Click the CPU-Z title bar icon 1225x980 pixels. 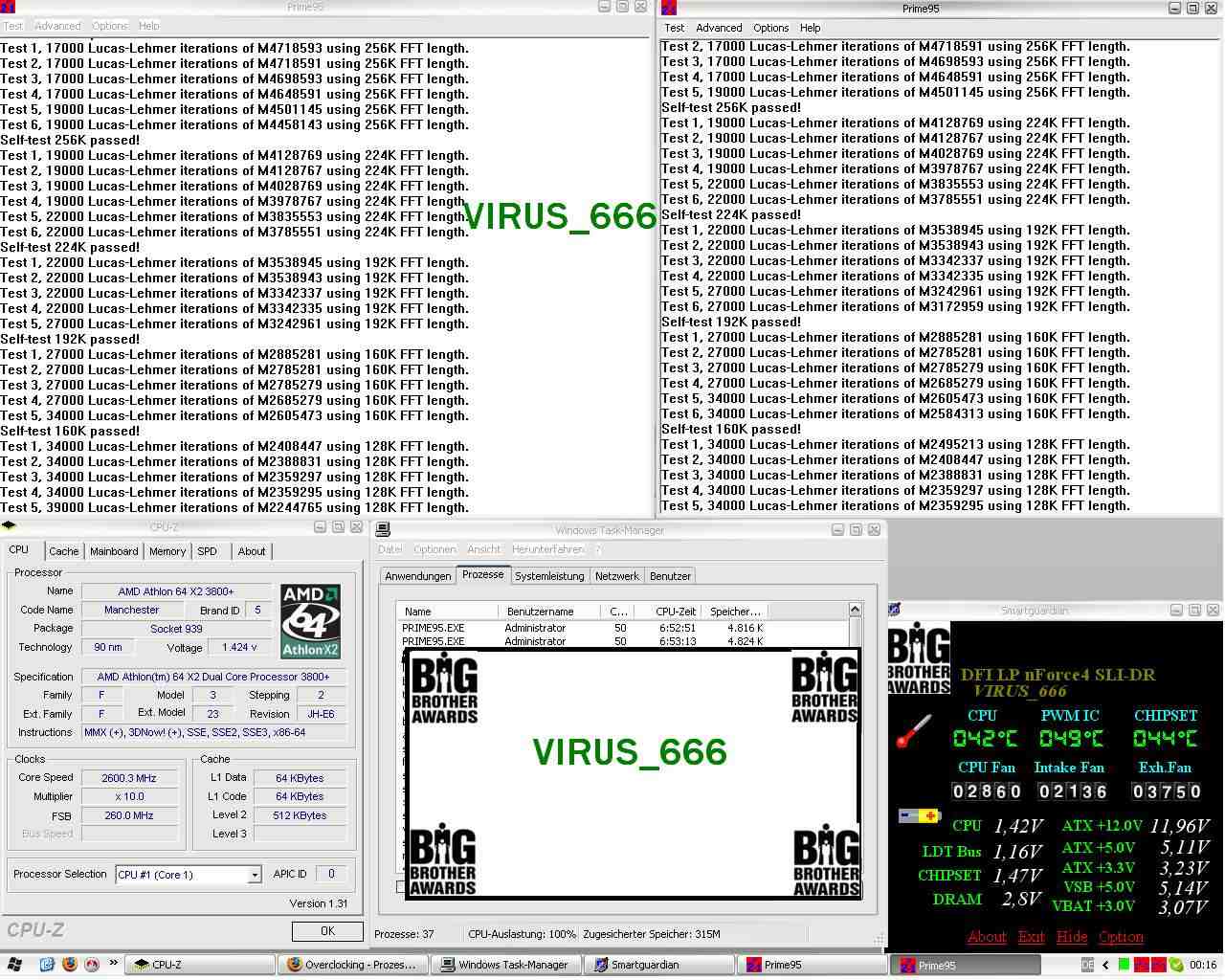click(x=9, y=526)
